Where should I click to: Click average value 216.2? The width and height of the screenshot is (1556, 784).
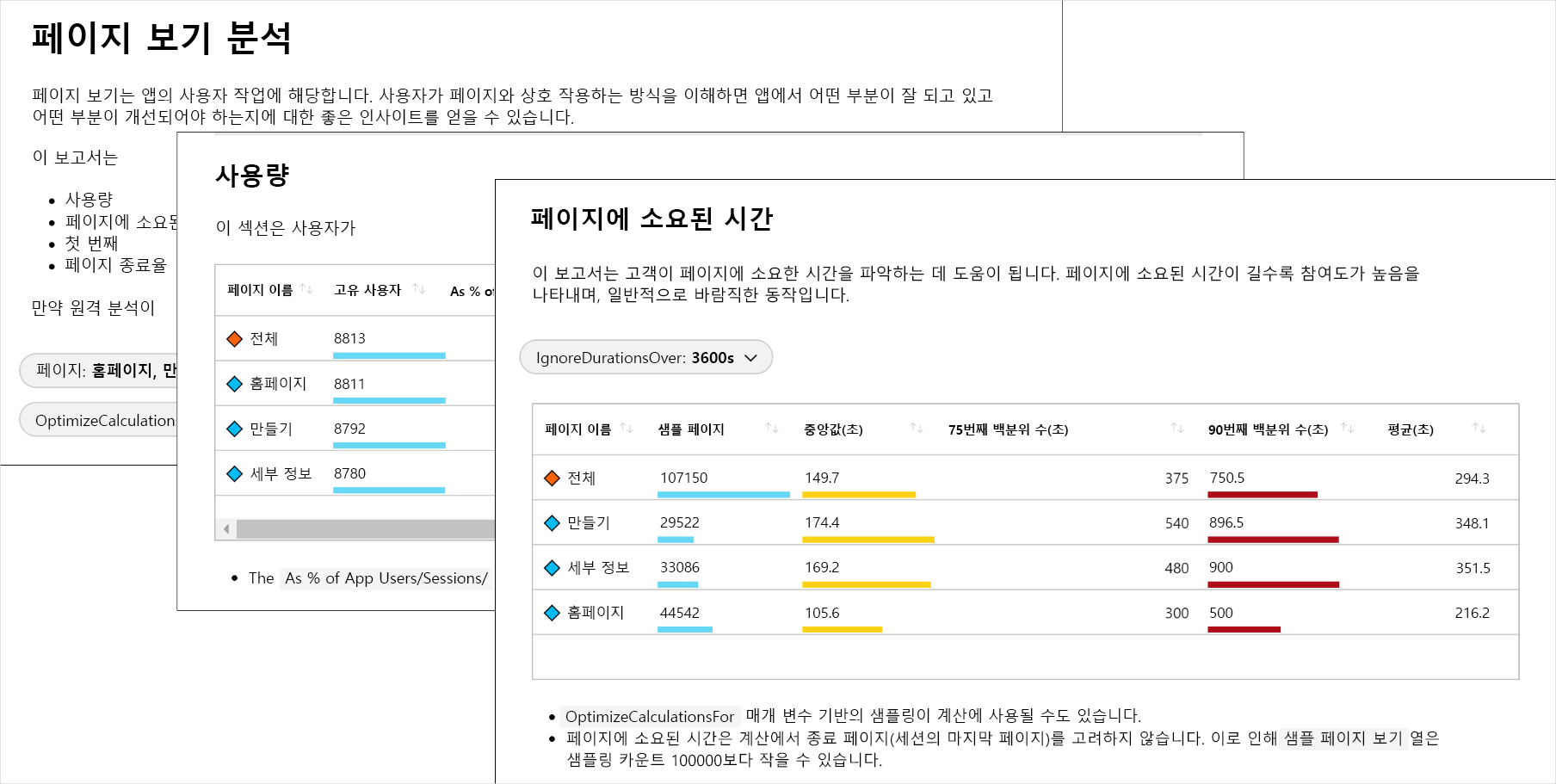pyautogui.click(x=1472, y=613)
